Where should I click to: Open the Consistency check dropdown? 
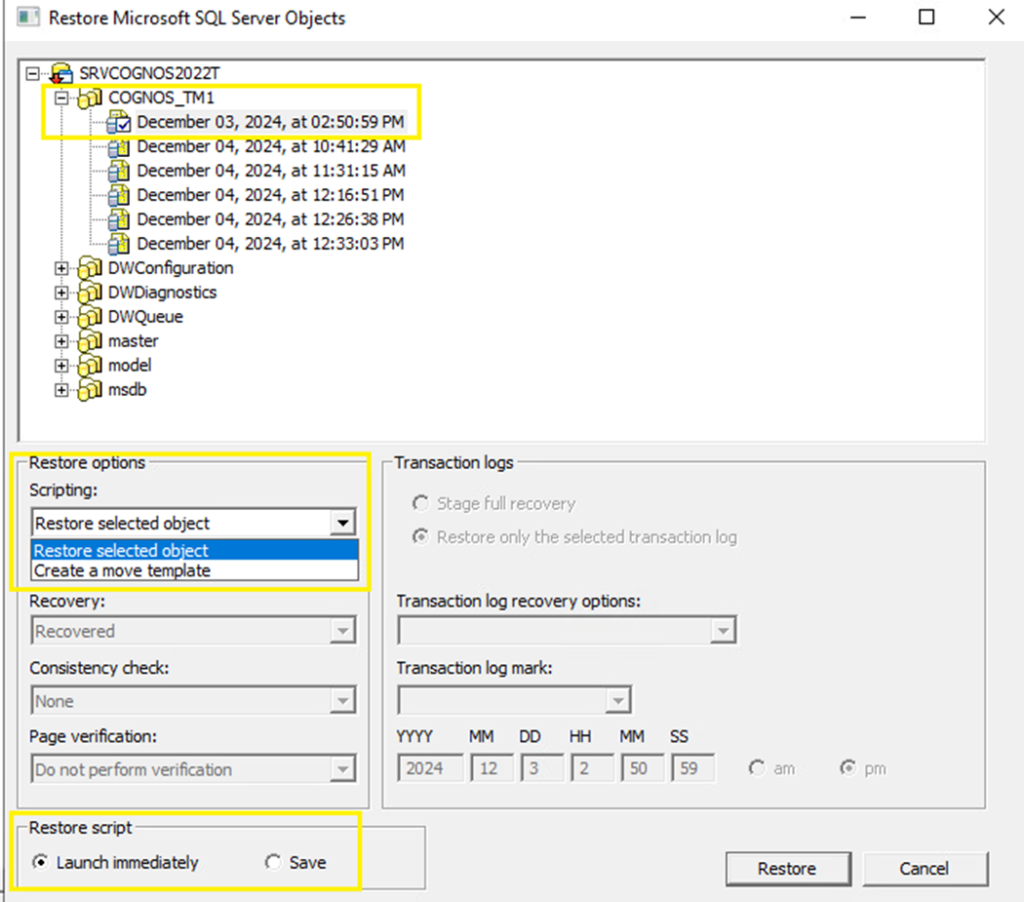tap(342, 701)
